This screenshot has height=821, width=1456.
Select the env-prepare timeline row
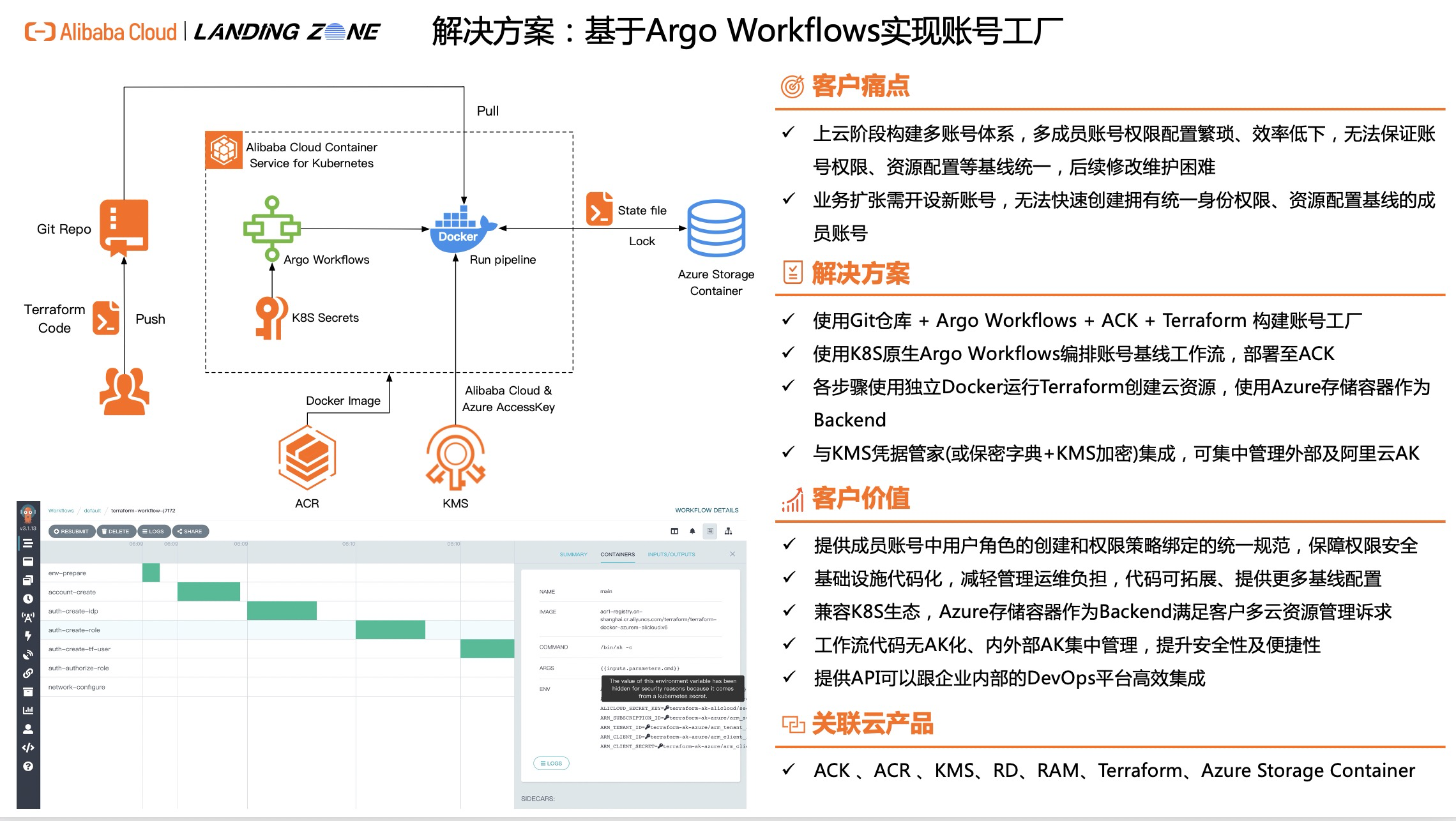(277, 573)
